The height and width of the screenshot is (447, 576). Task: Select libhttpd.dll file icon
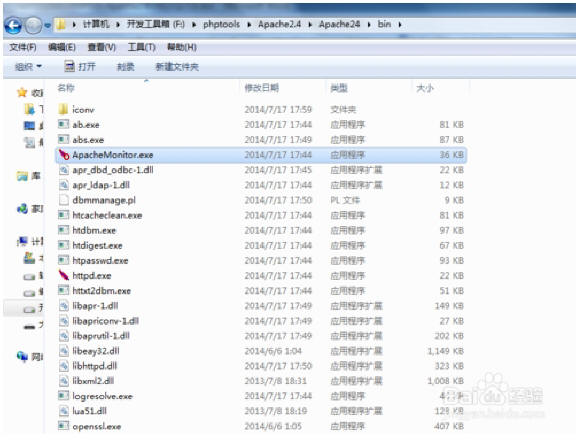coord(64,366)
